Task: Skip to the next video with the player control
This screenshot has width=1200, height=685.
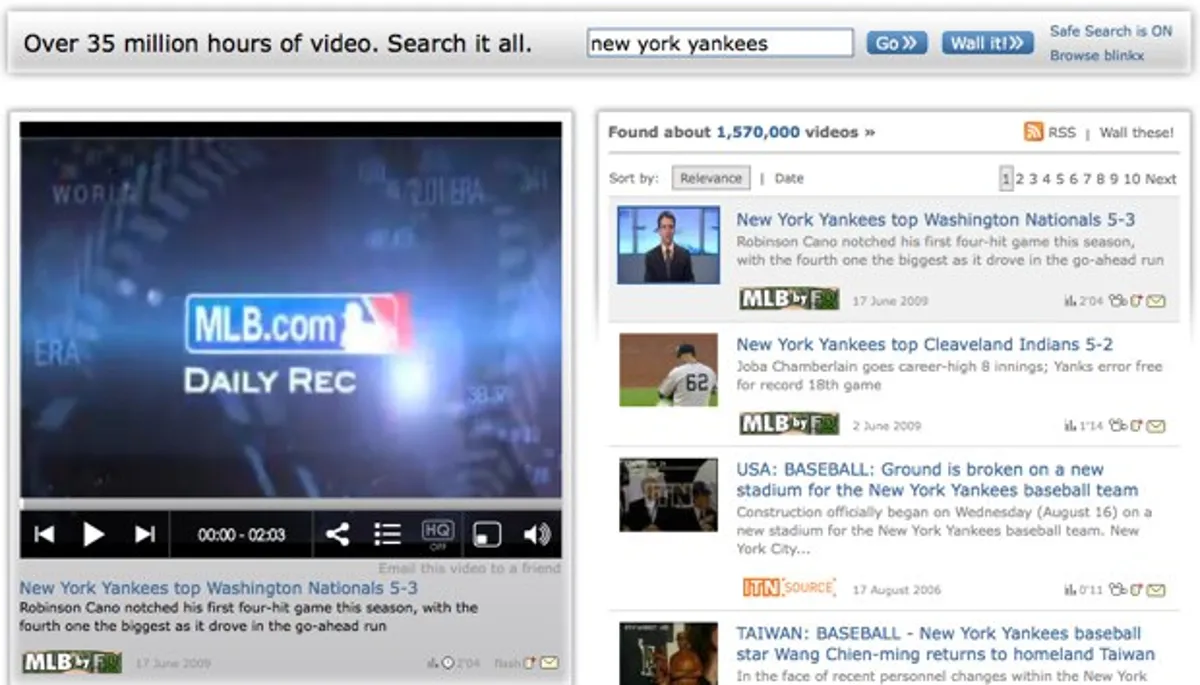Action: [x=144, y=534]
